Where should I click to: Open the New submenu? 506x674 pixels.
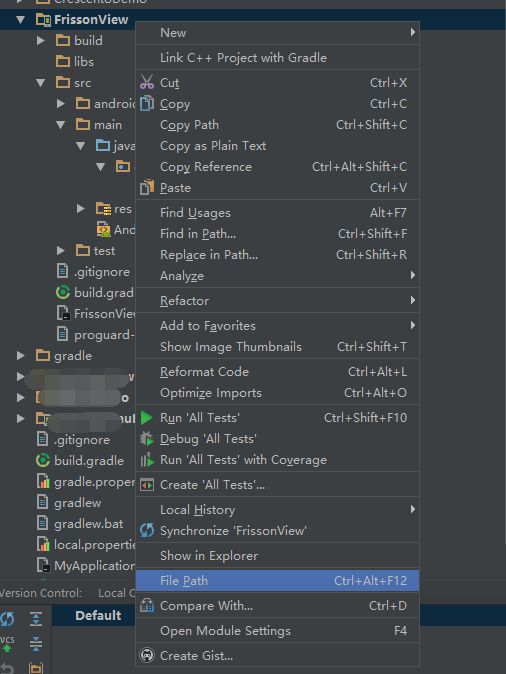tap(277, 33)
